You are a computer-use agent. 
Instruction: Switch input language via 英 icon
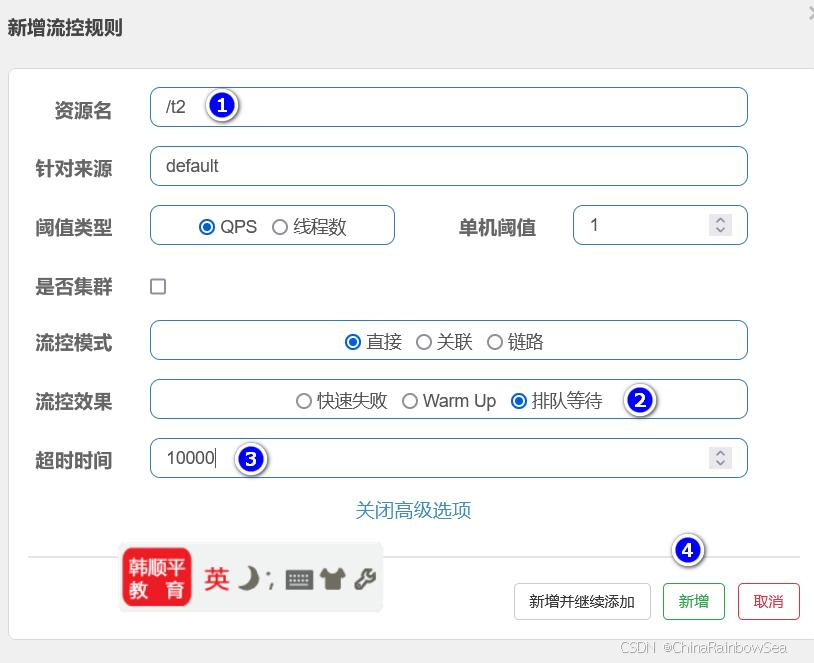pyautogui.click(x=216, y=579)
